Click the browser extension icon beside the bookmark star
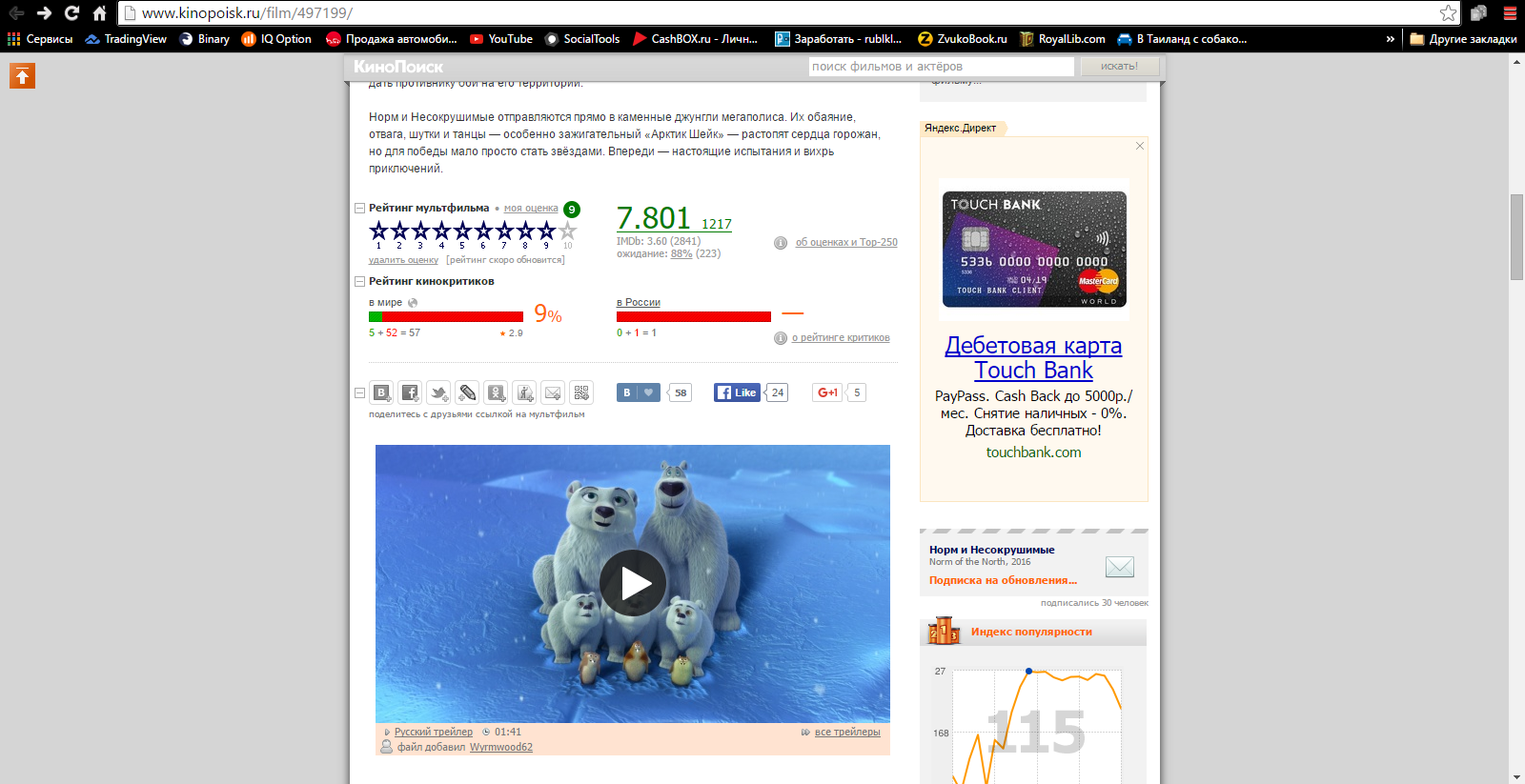 [x=1478, y=13]
